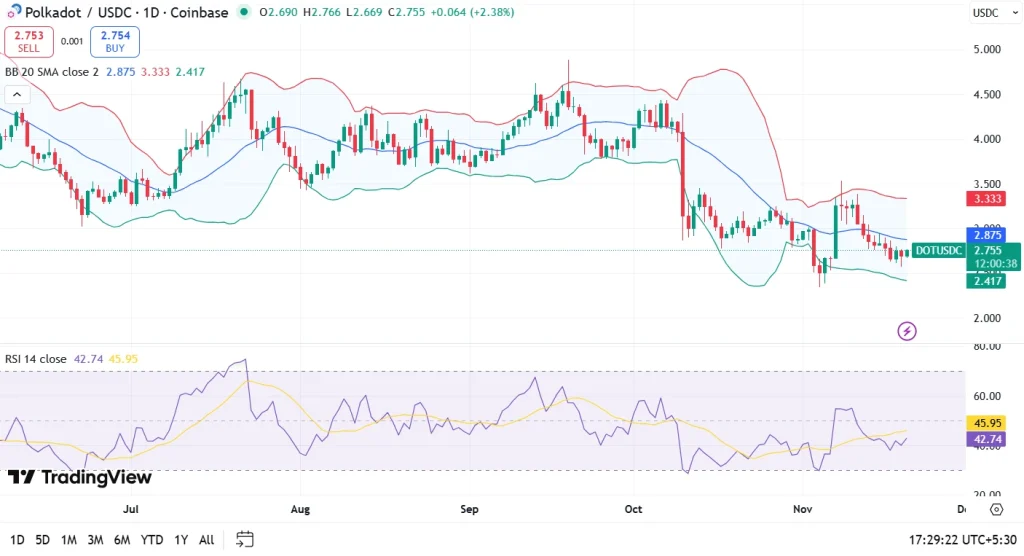Collapse the indicator legend with chevron

coord(16,95)
